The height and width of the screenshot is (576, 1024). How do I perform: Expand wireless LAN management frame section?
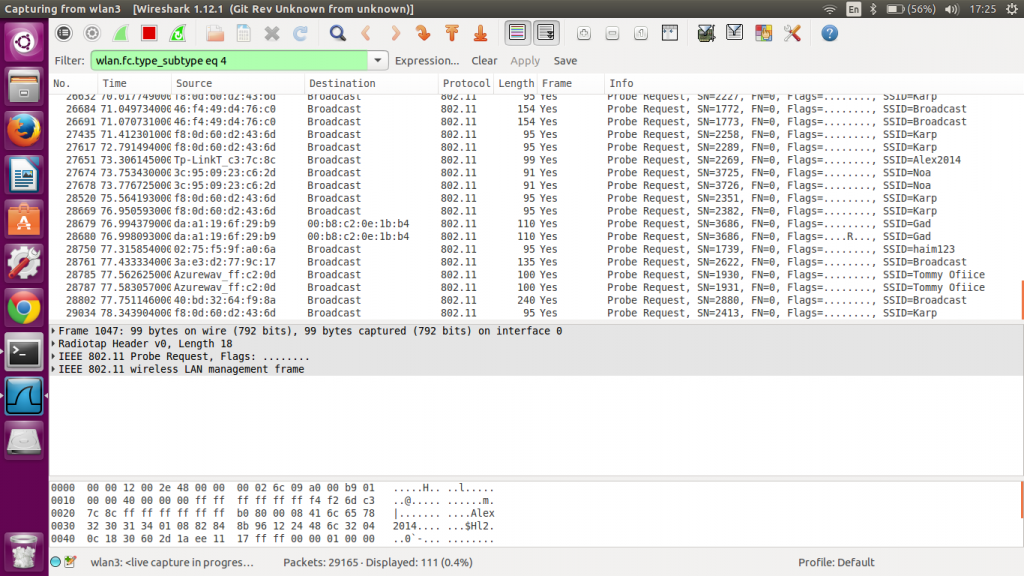(54, 369)
